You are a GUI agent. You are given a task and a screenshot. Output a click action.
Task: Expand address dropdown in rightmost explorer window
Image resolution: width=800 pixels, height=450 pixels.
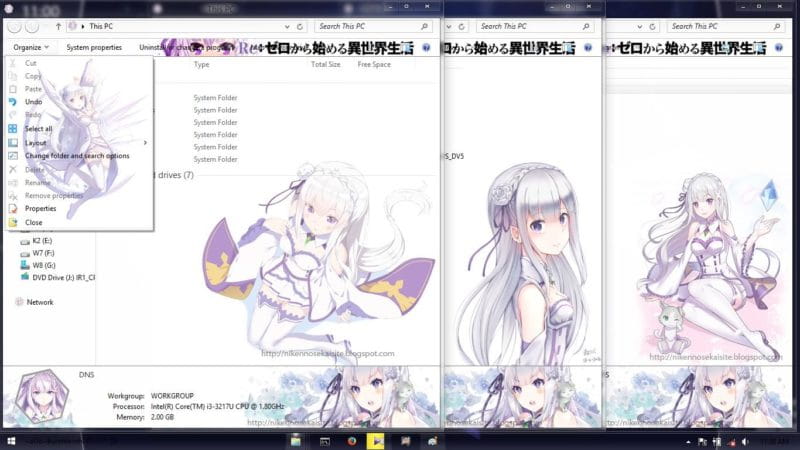coord(640,27)
